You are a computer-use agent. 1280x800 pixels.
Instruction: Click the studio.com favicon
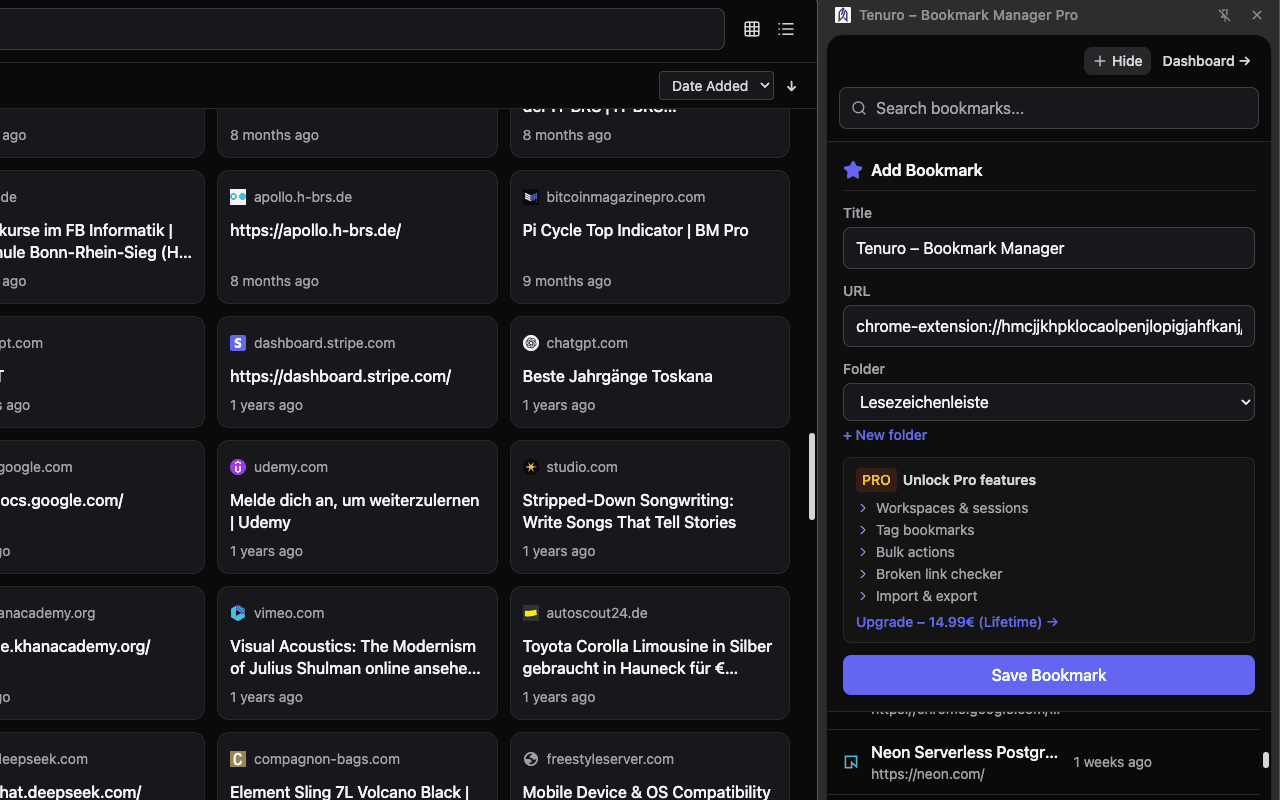pos(531,467)
